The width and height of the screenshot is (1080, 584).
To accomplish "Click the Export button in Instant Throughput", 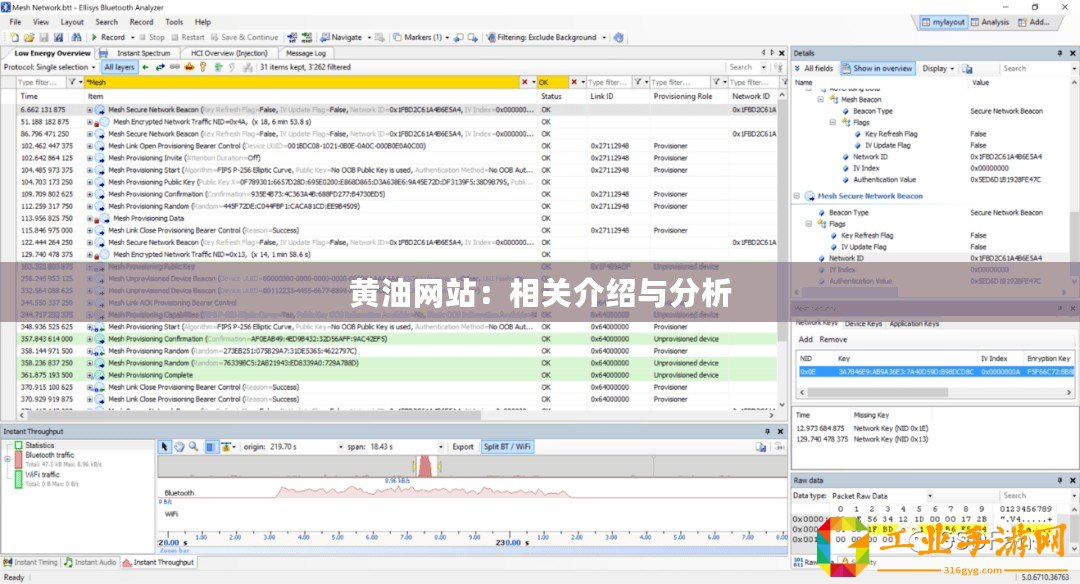I will coord(463,447).
